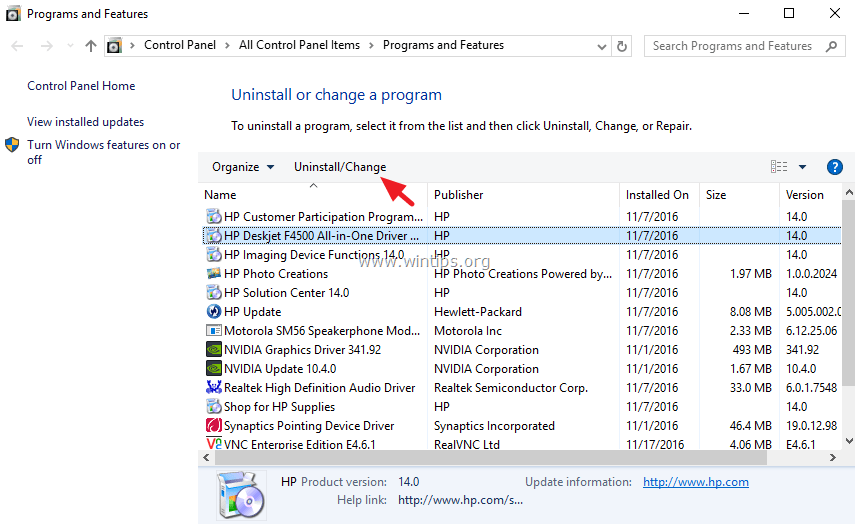Select HP Customer Participation Program icon
Viewport: 855px width, 524px height.
(x=214, y=216)
